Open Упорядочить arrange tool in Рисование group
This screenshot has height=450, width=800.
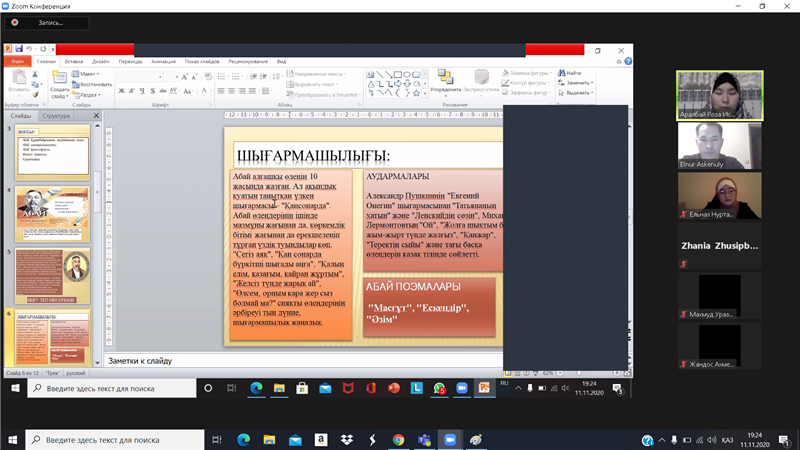tap(445, 81)
